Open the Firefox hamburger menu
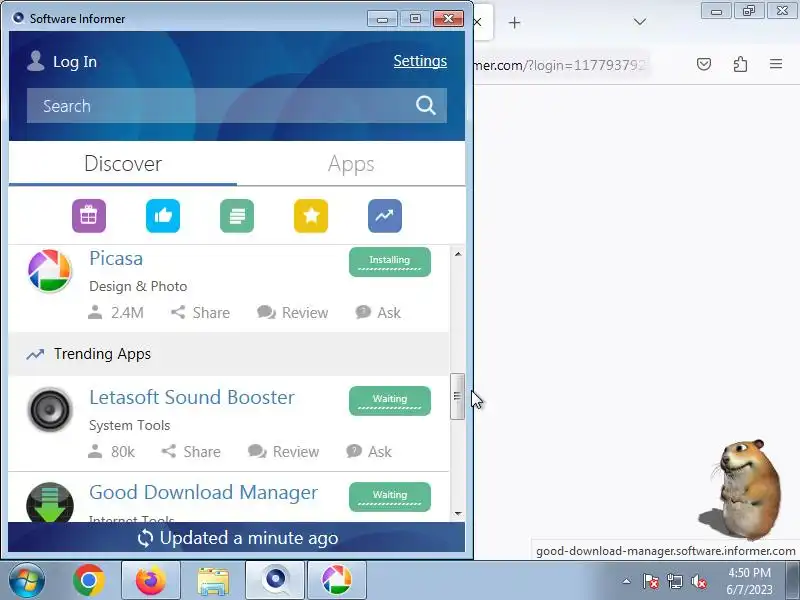The height and width of the screenshot is (600, 800). coord(776,64)
